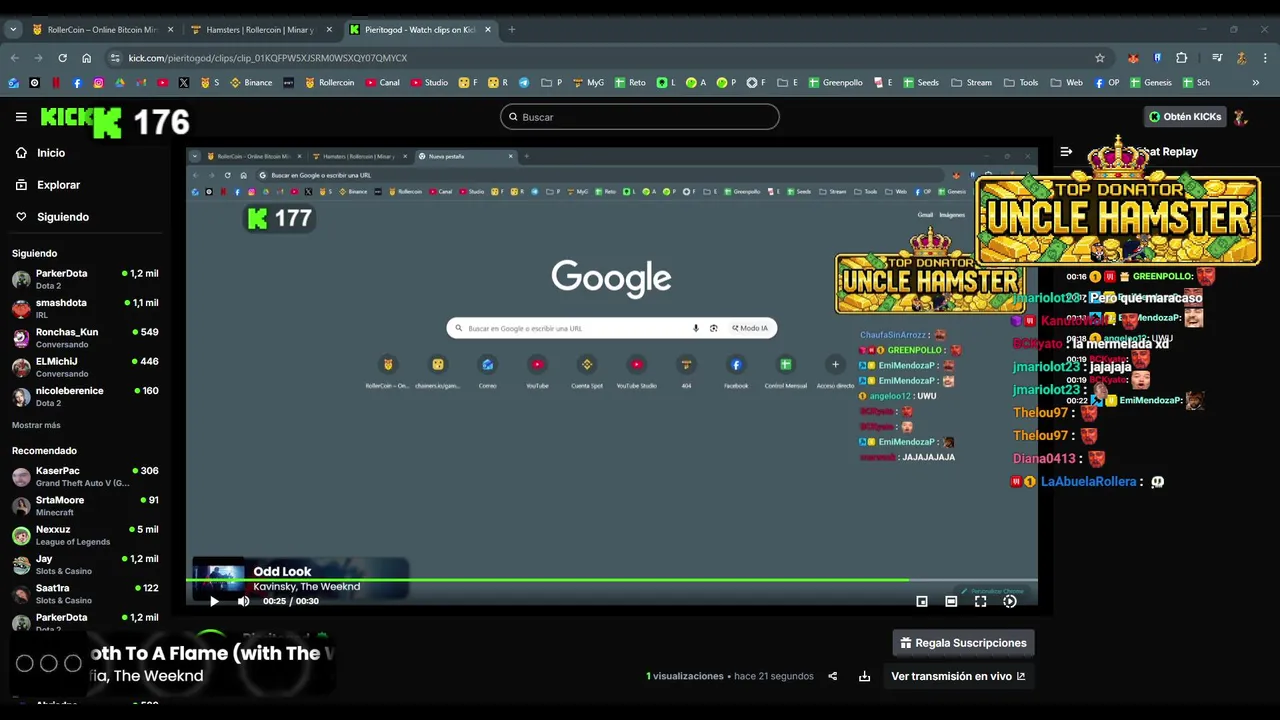Click Regala Suscripciones button

click(x=963, y=643)
